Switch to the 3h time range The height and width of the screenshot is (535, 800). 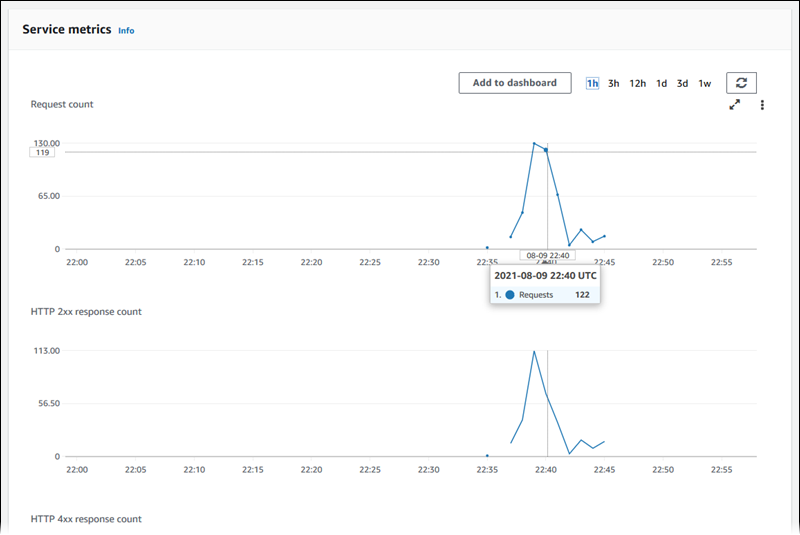tap(614, 84)
